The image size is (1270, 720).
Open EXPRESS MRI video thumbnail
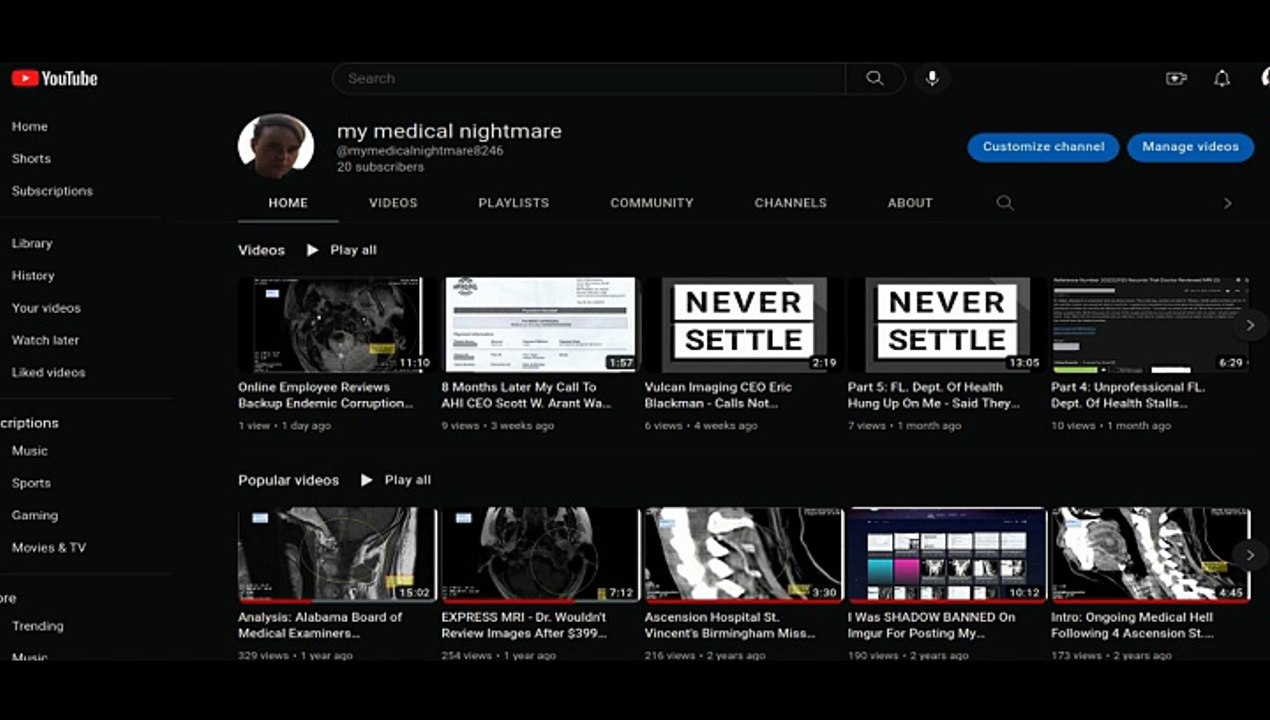[540, 555]
